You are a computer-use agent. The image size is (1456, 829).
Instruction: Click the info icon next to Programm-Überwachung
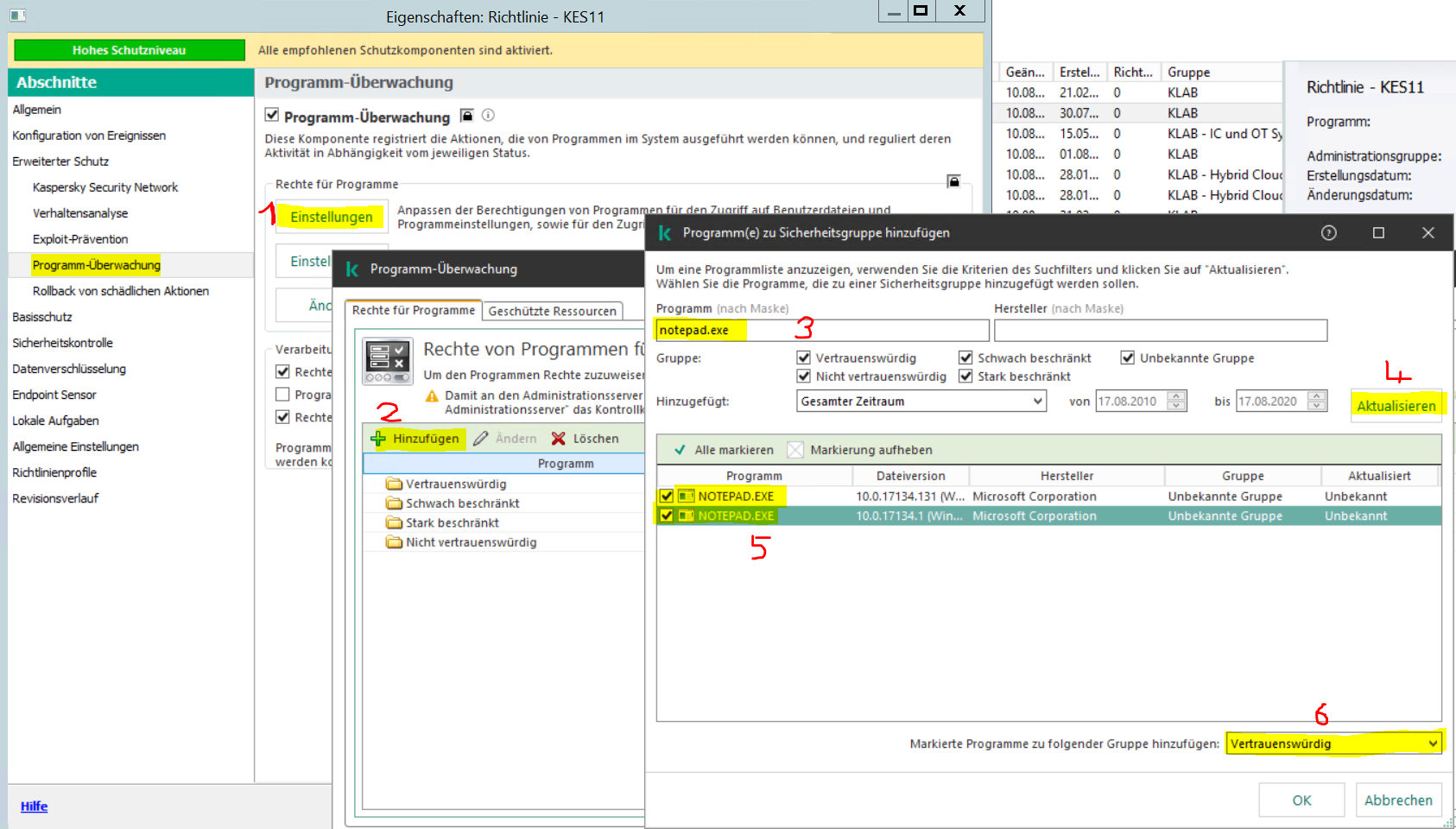point(488,116)
